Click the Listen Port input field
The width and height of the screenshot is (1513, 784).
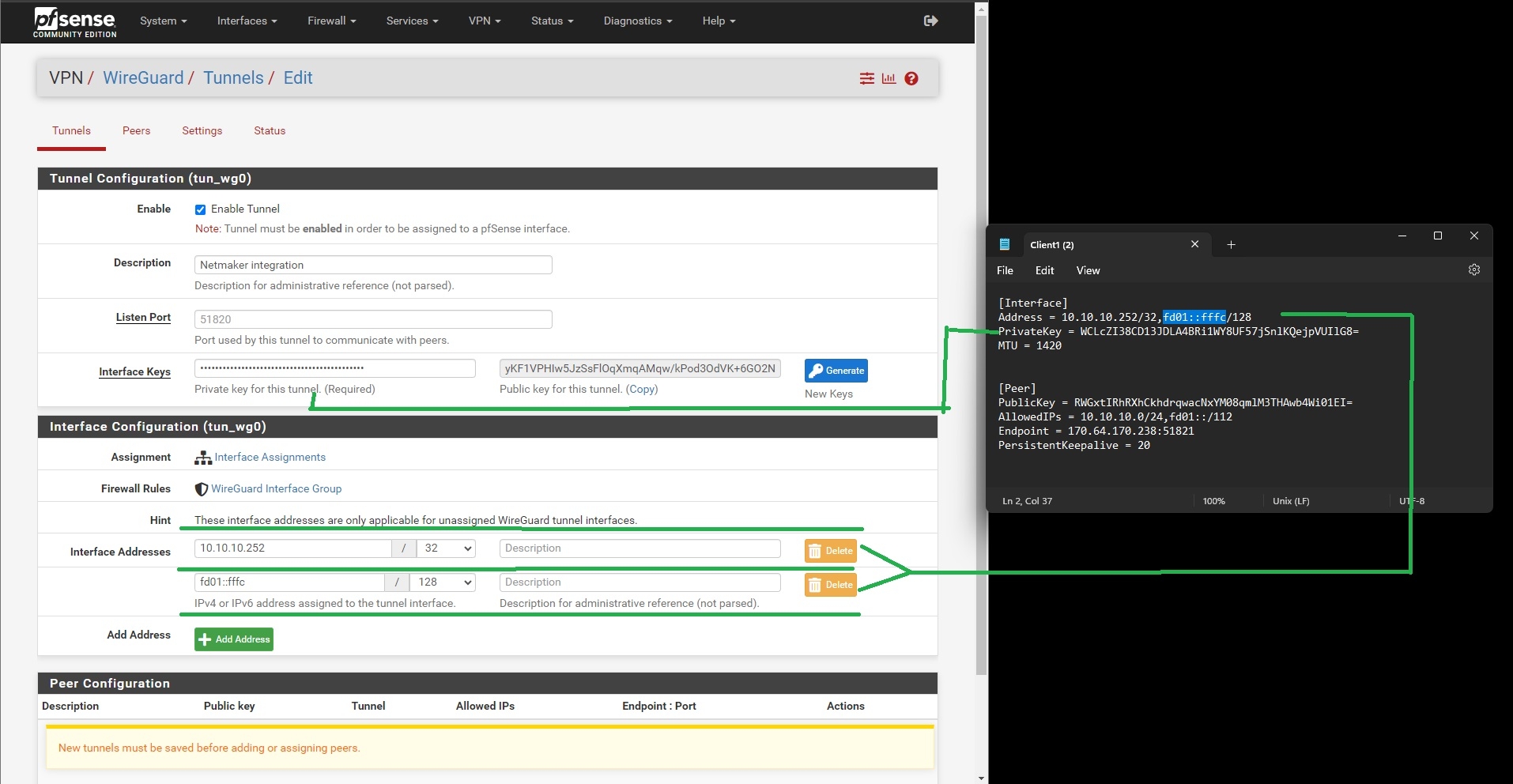pyautogui.click(x=373, y=319)
